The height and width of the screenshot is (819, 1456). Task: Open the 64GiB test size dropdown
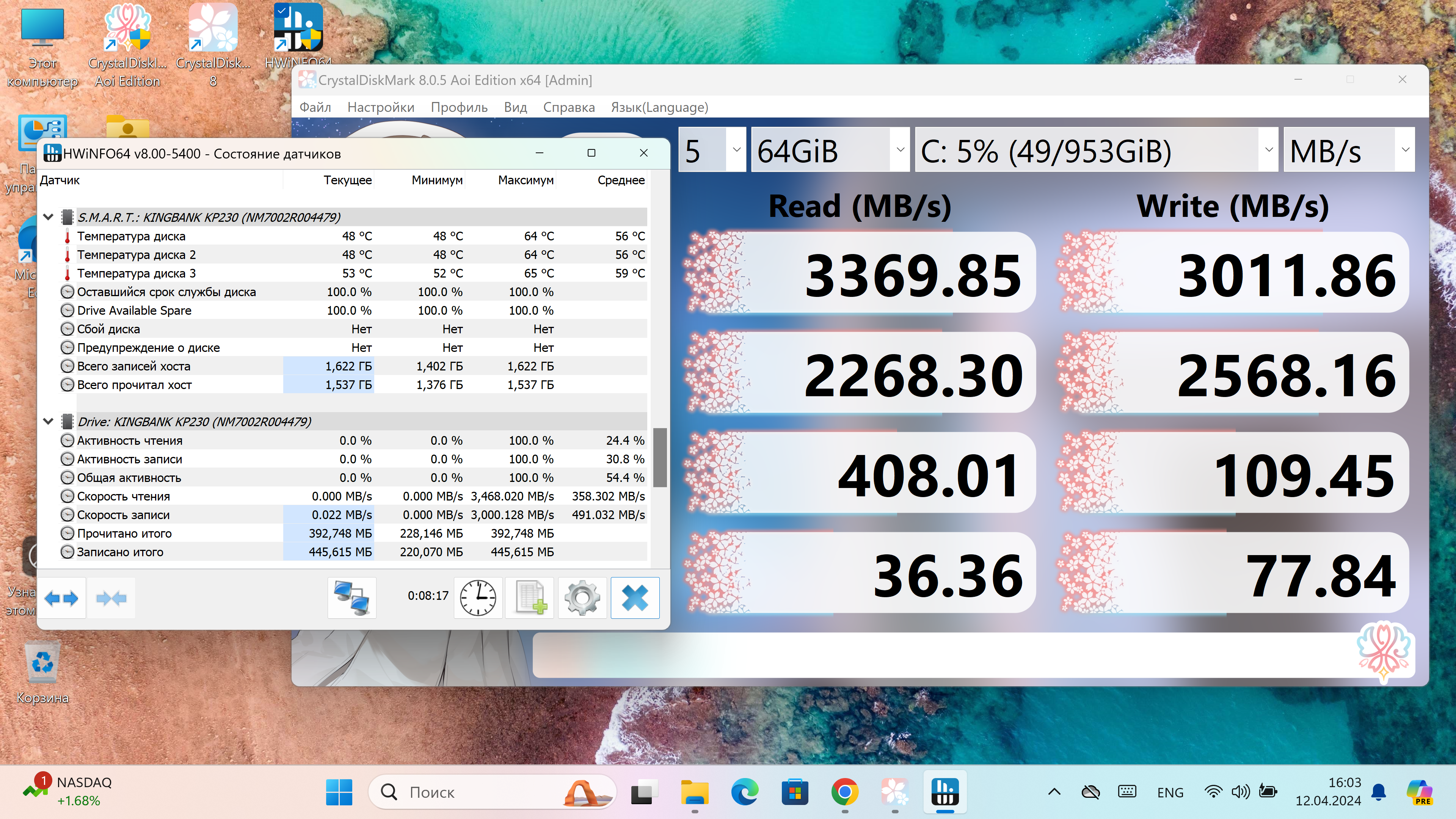(830, 150)
